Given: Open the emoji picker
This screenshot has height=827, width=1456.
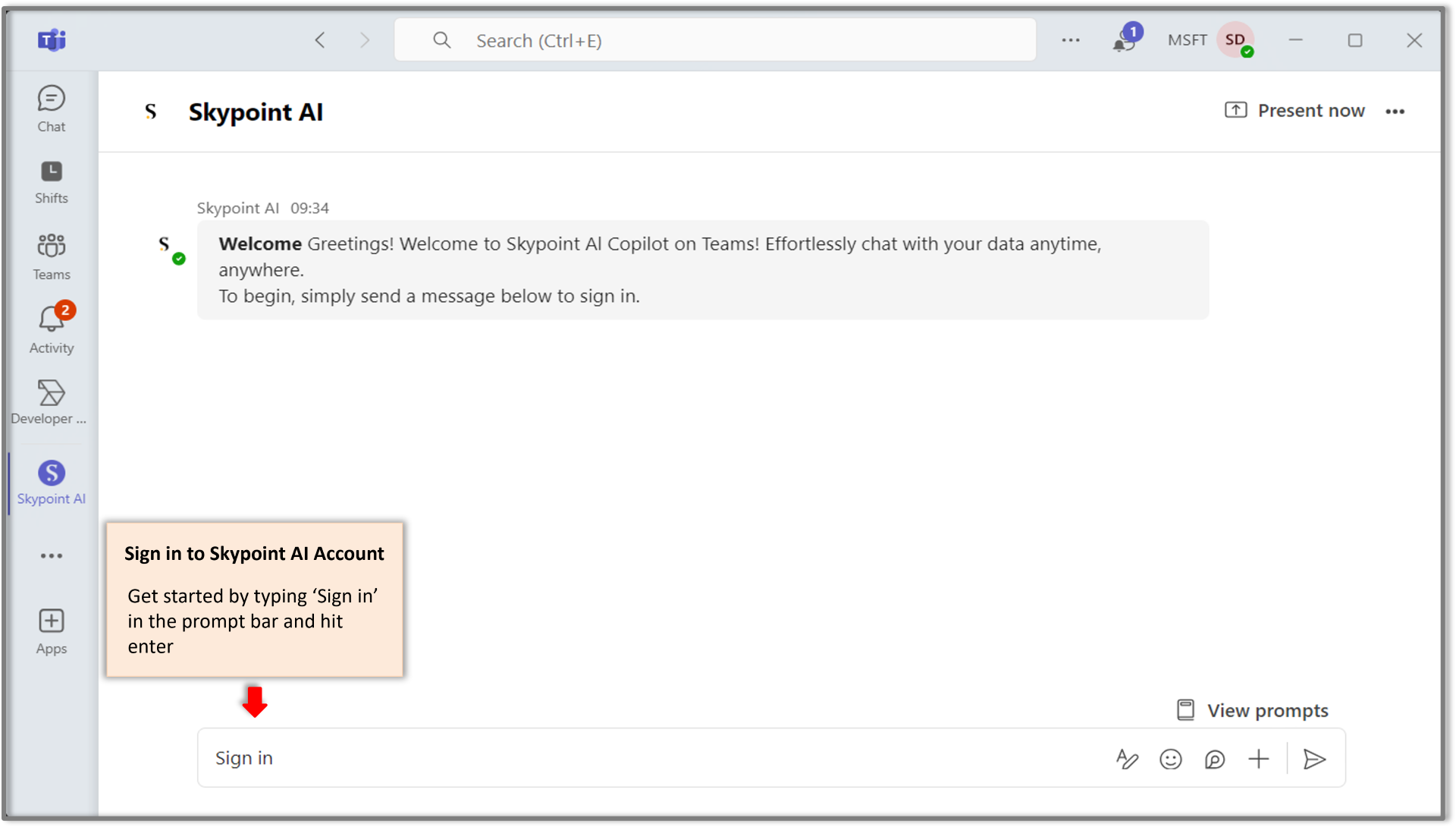Looking at the screenshot, I should click(1171, 759).
